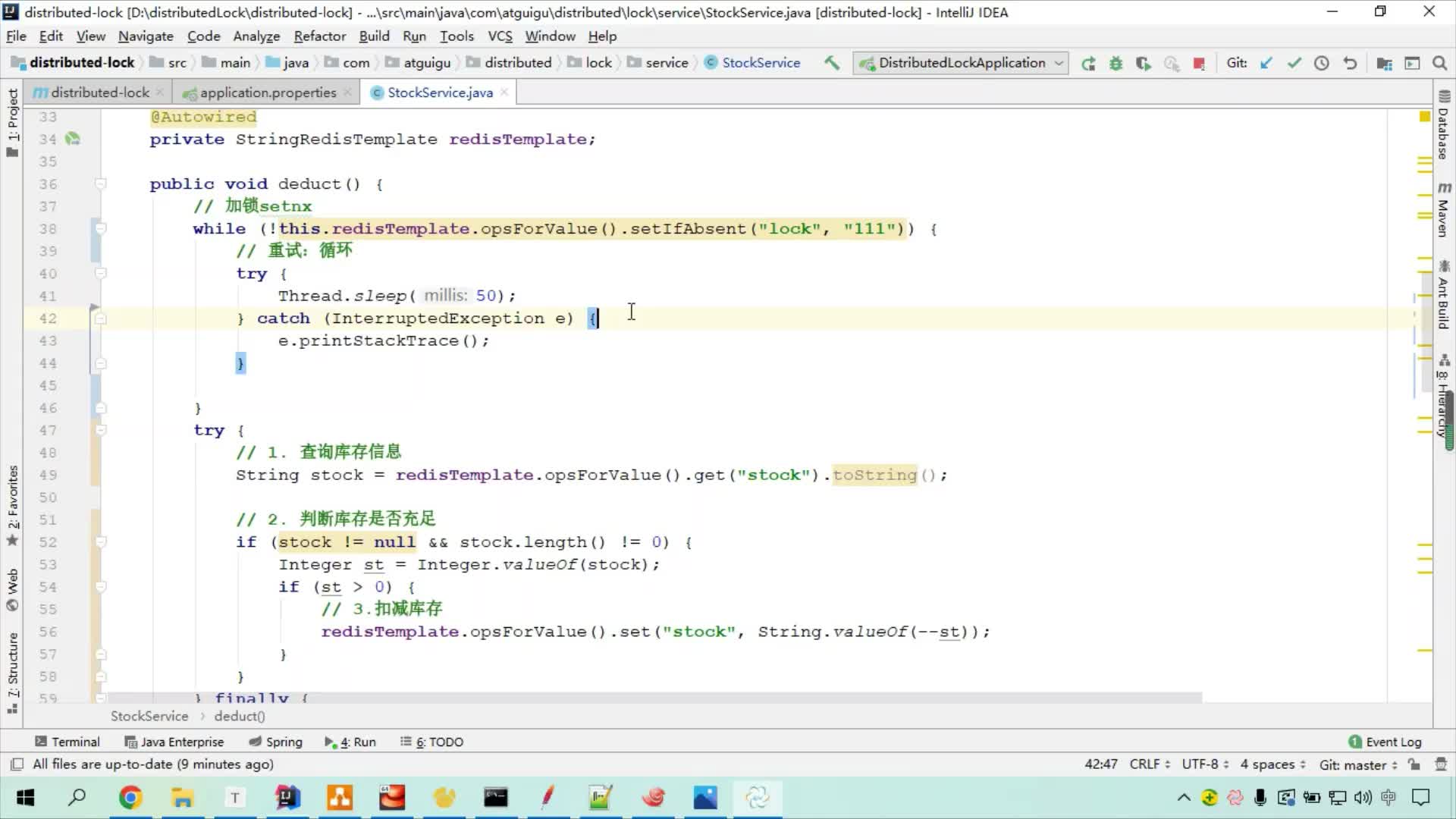Click the Undo last action icon

1350,63
